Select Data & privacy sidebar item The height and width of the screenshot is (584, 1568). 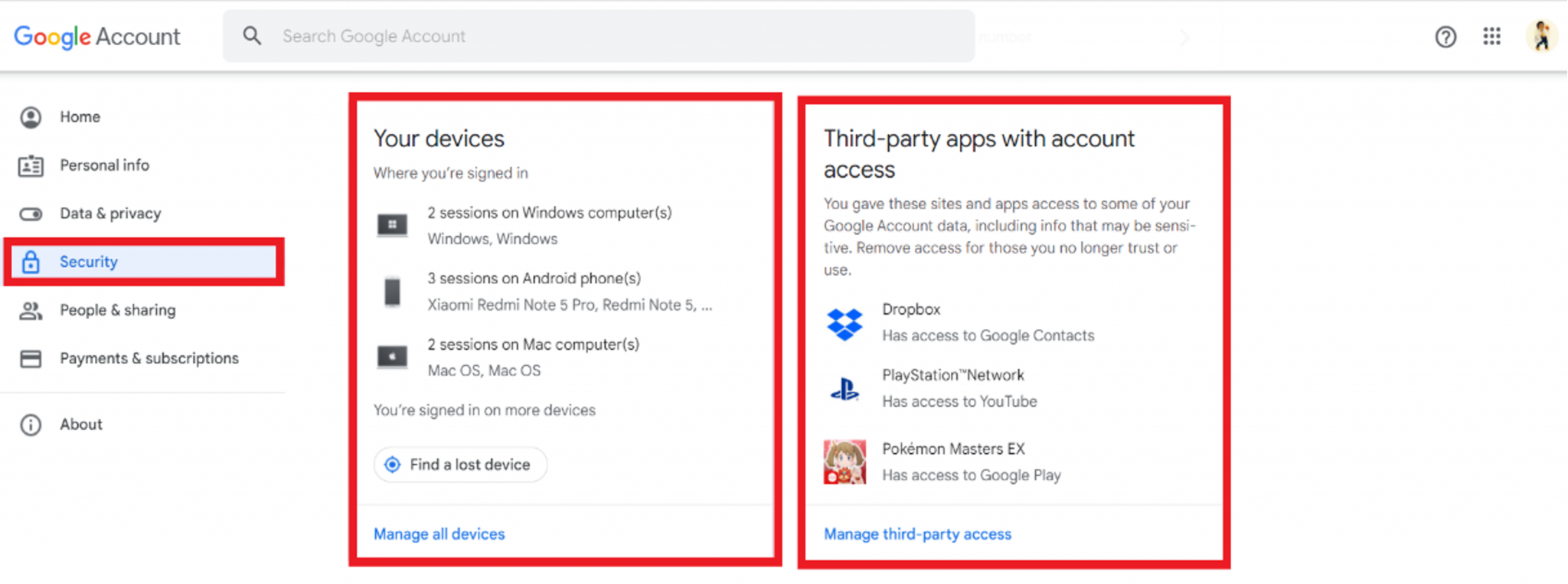coord(110,214)
